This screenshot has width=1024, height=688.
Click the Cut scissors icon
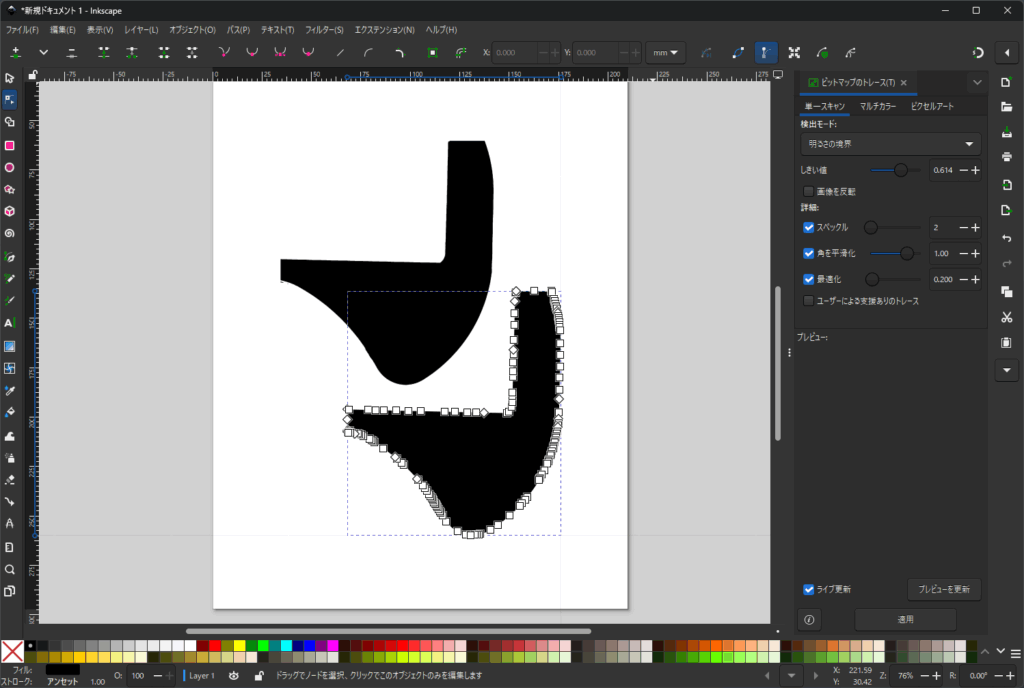coord(1007,317)
